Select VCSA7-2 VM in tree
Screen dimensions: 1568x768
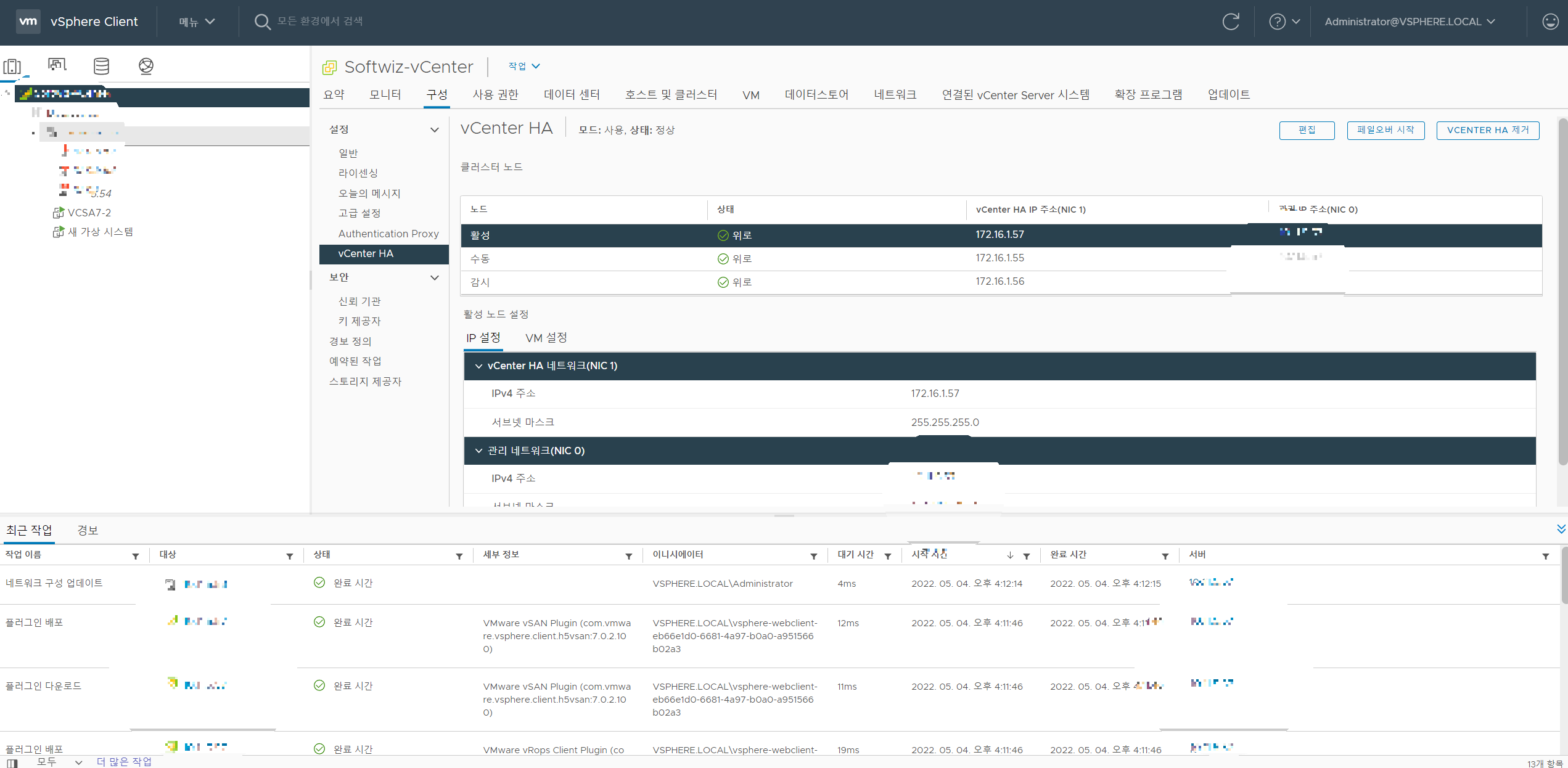point(89,213)
